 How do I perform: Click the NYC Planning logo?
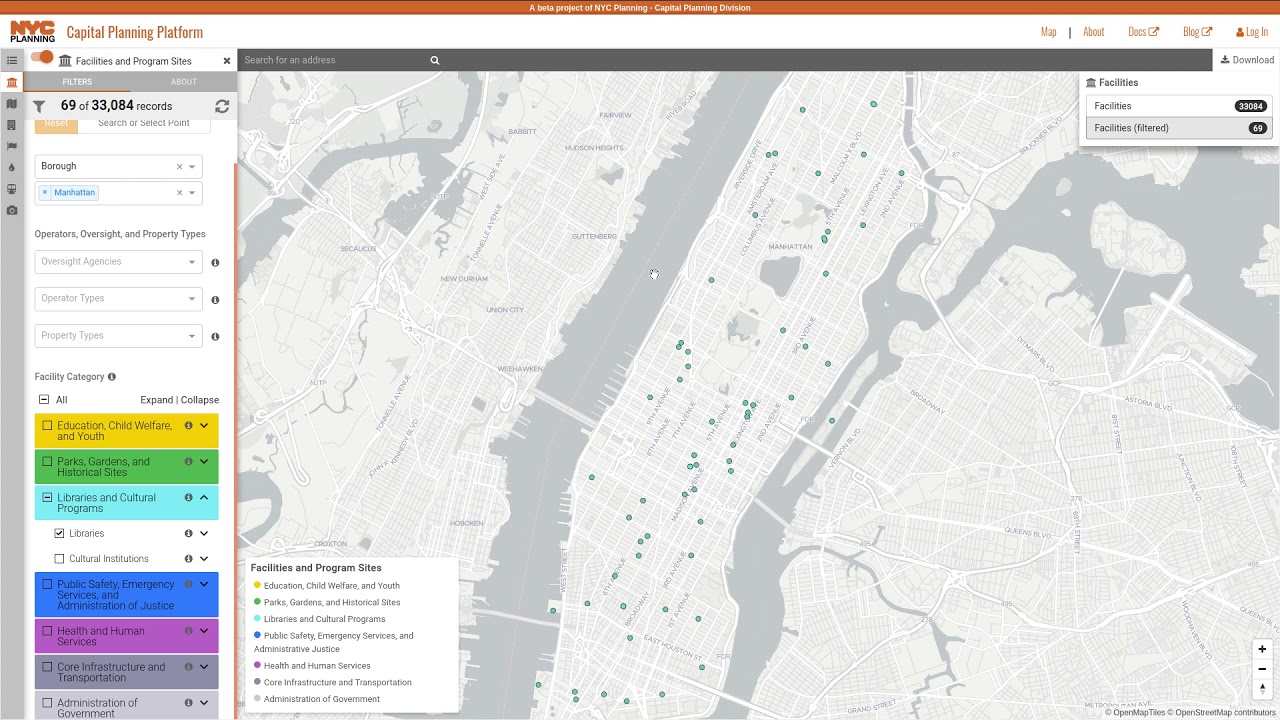tap(32, 32)
